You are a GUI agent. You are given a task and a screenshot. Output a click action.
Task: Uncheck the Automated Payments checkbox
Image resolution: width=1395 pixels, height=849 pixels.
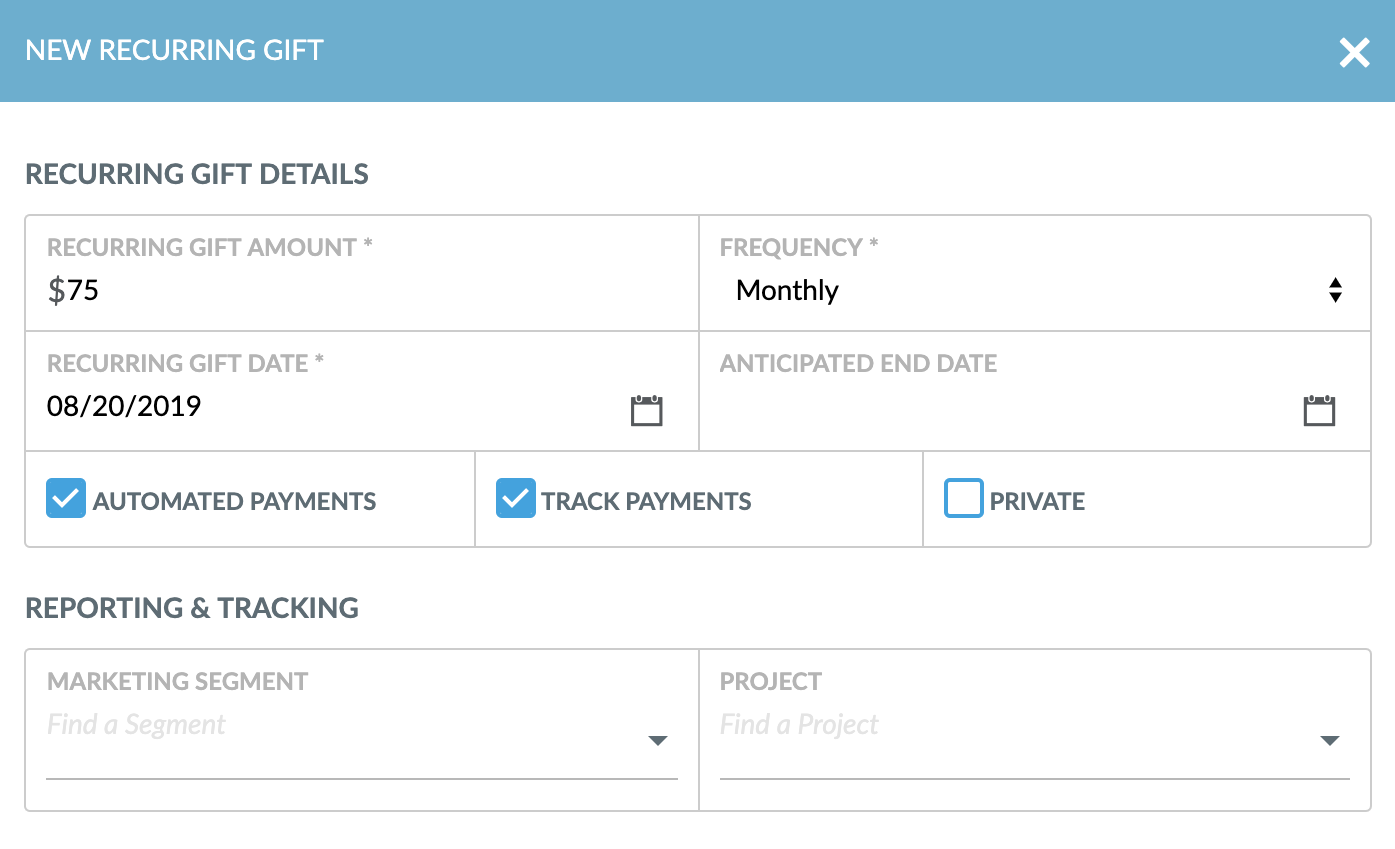pyautogui.click(x=66, y=499)
